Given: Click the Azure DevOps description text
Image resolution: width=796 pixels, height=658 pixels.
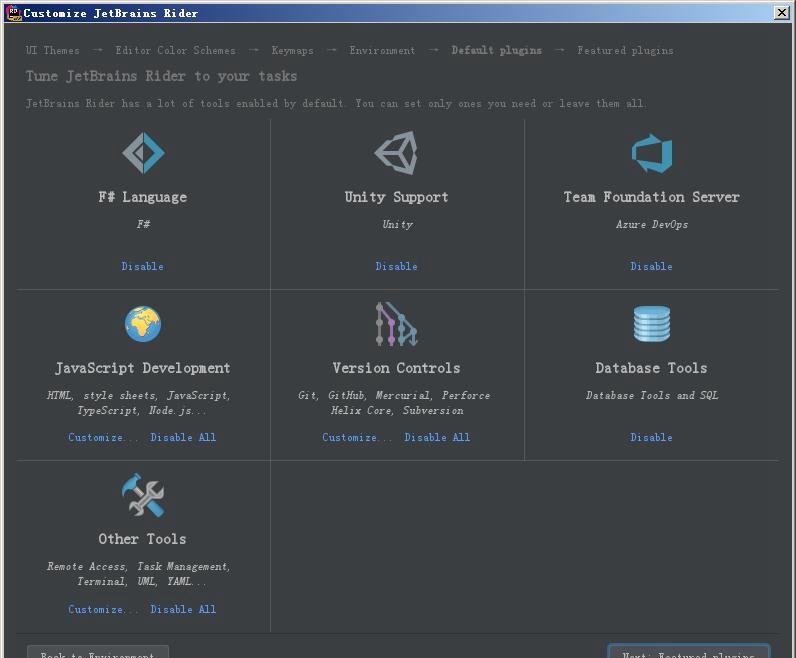Looking at the screenshot, I should point(652,224).
